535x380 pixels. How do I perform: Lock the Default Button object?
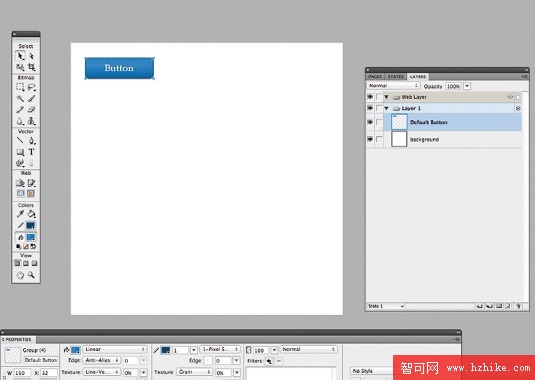click(379, 122)
